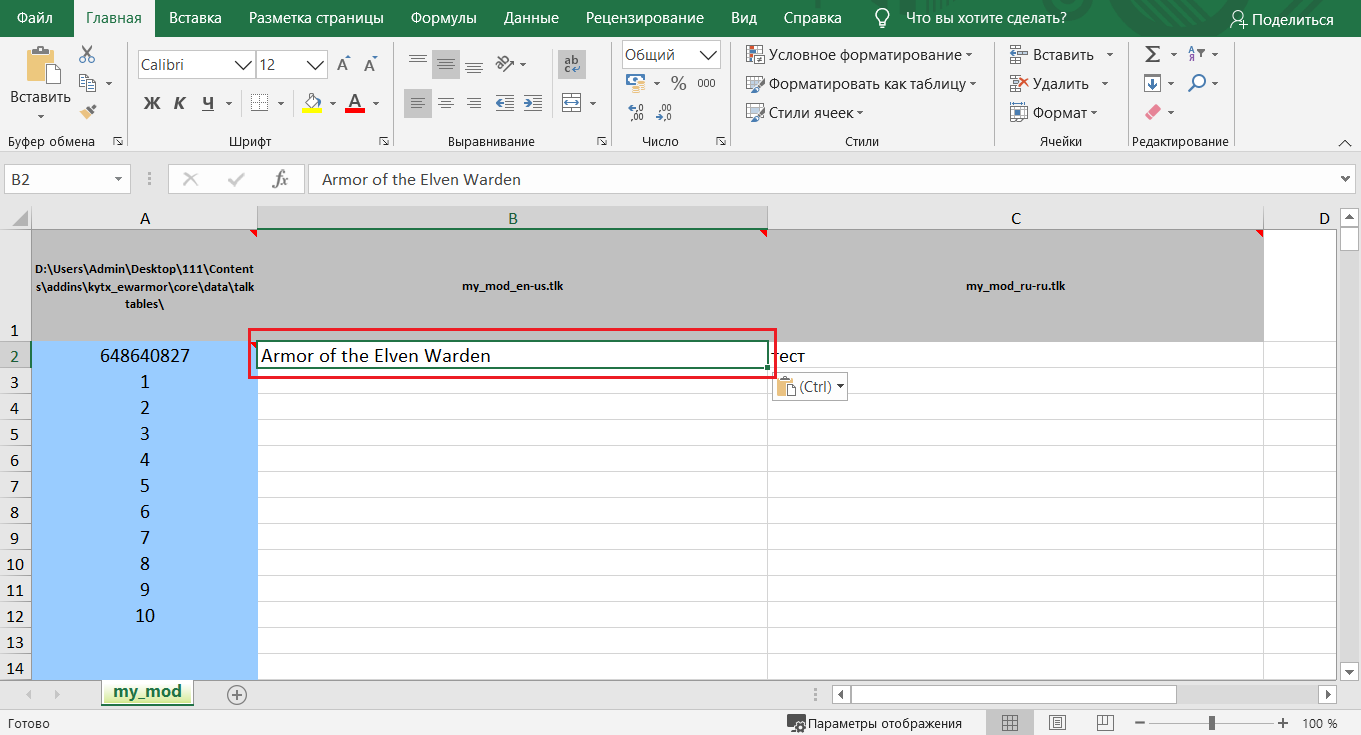Add a new sheet with the plus icon
This screenshot has height=735, width=1361.
237,693
